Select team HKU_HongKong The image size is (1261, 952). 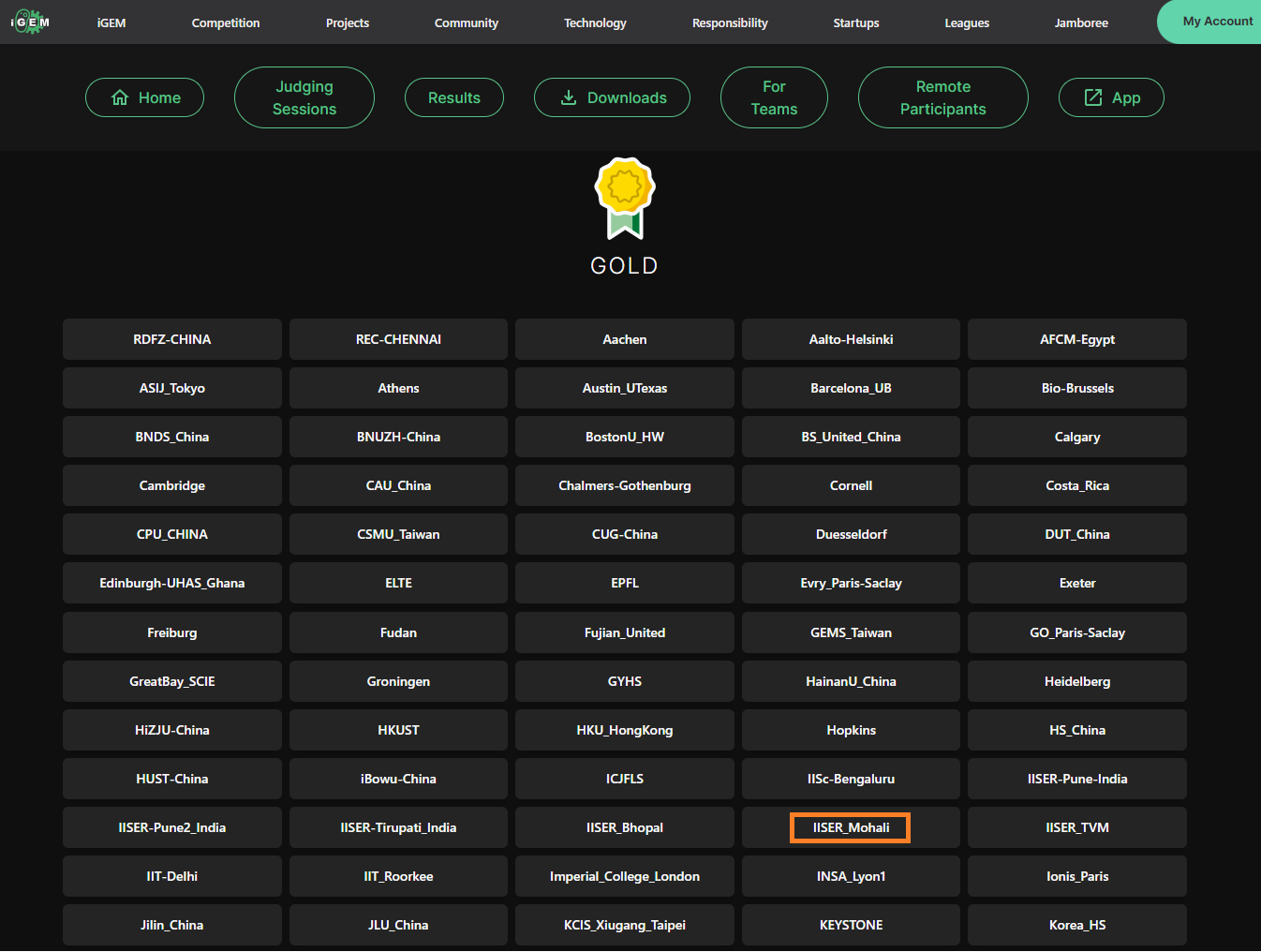[x=625, y=730]
